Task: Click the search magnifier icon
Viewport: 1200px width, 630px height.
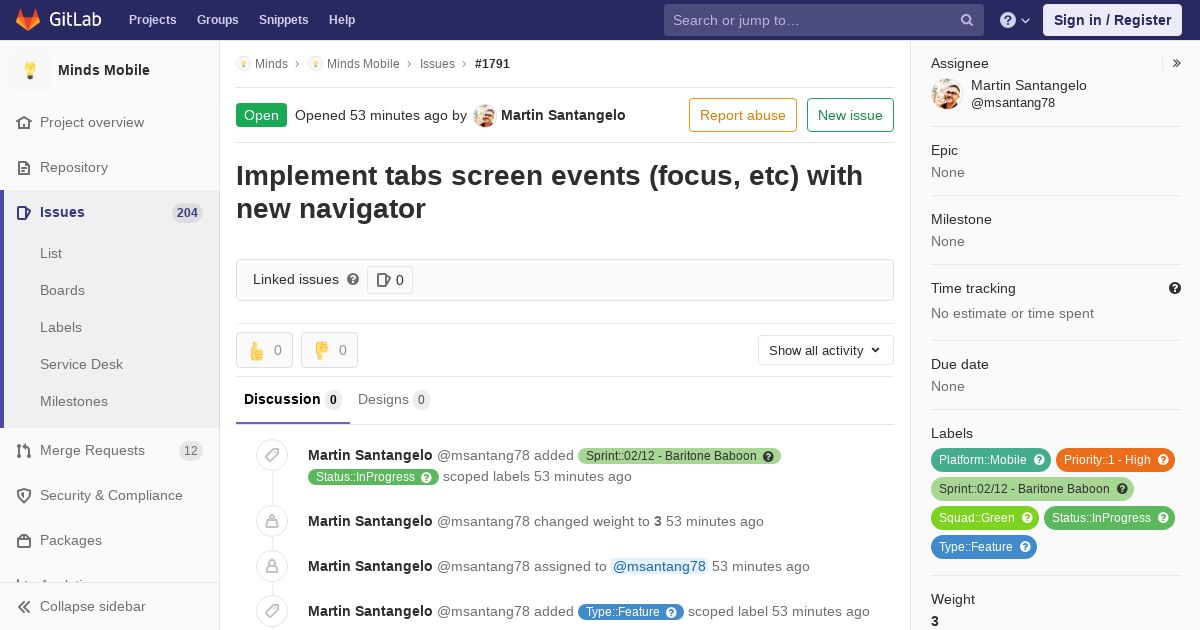Action: click(967, 20)
